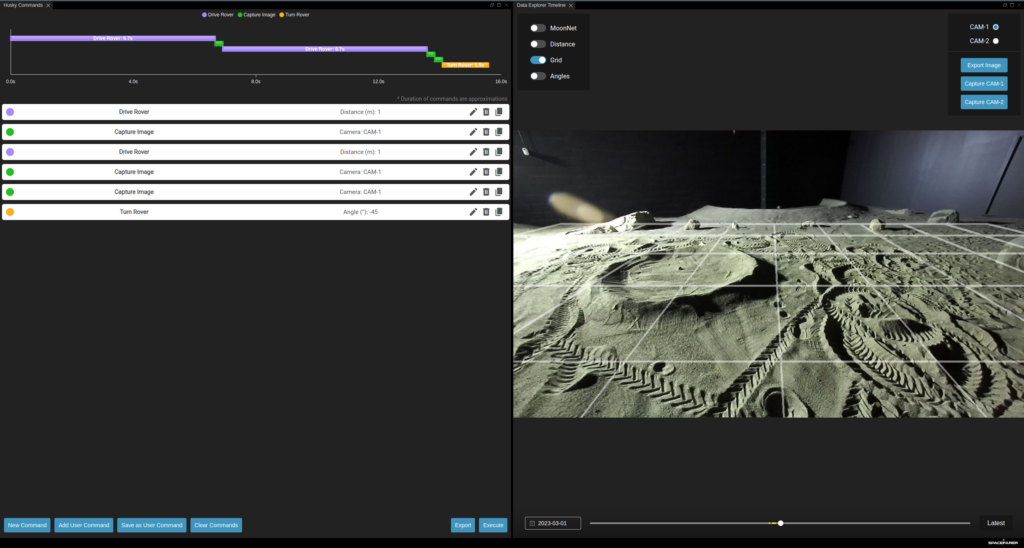1024x548 pixels.
Task: Edit the second Drive Rover command
Action: pos(473,152)
